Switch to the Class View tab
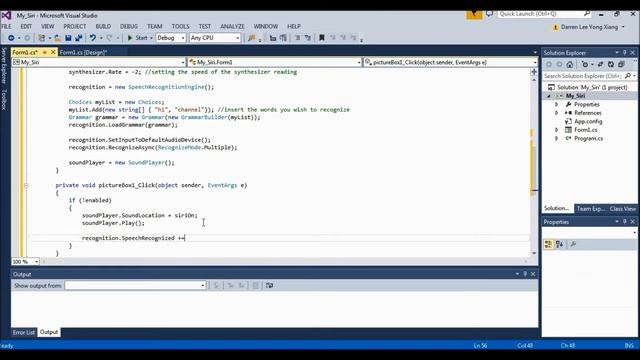 point(622,209)
